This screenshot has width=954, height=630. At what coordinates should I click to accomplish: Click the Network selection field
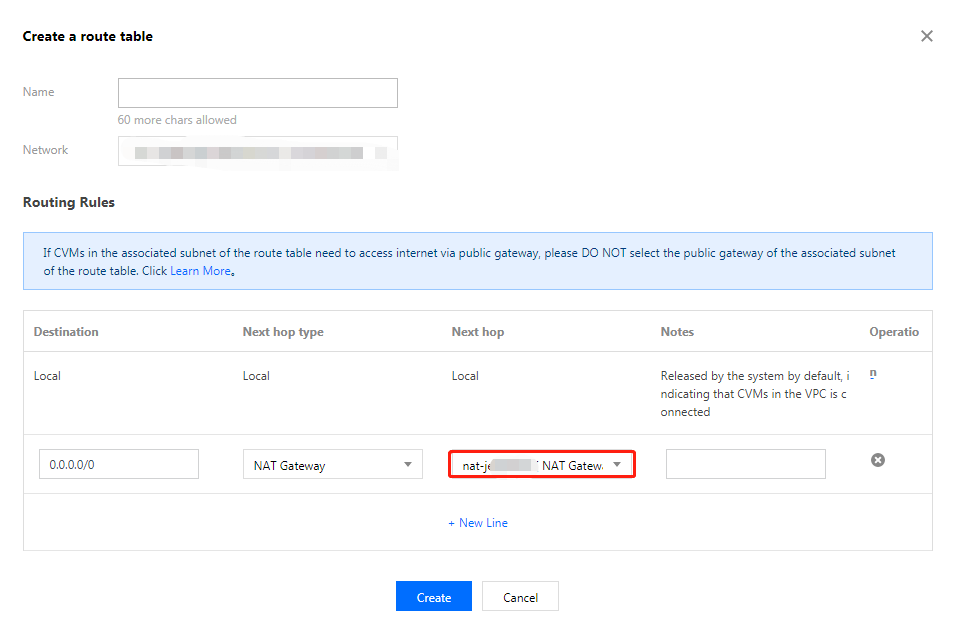257,152
